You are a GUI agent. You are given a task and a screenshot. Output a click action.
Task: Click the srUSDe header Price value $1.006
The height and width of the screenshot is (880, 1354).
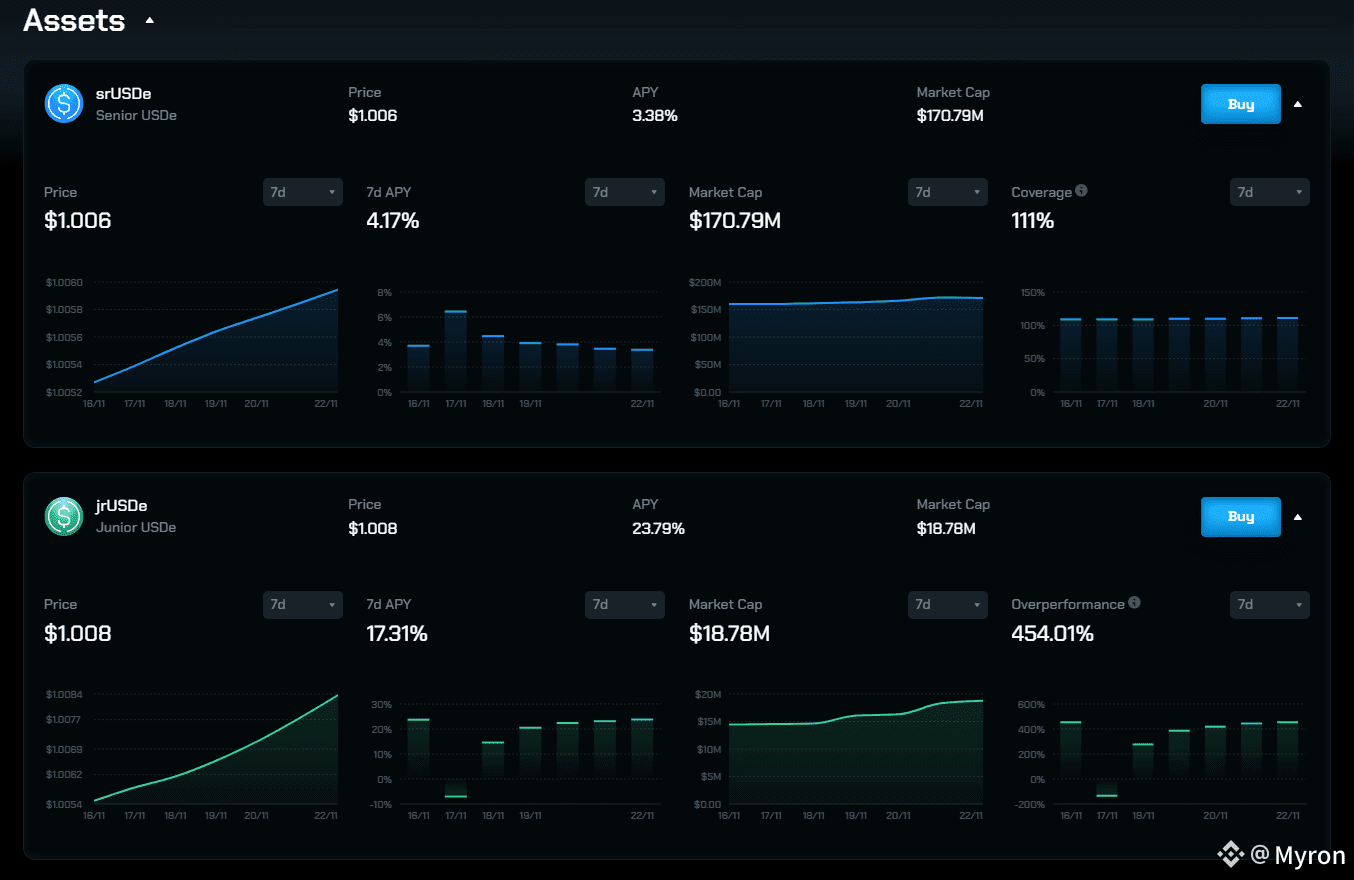coord(373,116)
